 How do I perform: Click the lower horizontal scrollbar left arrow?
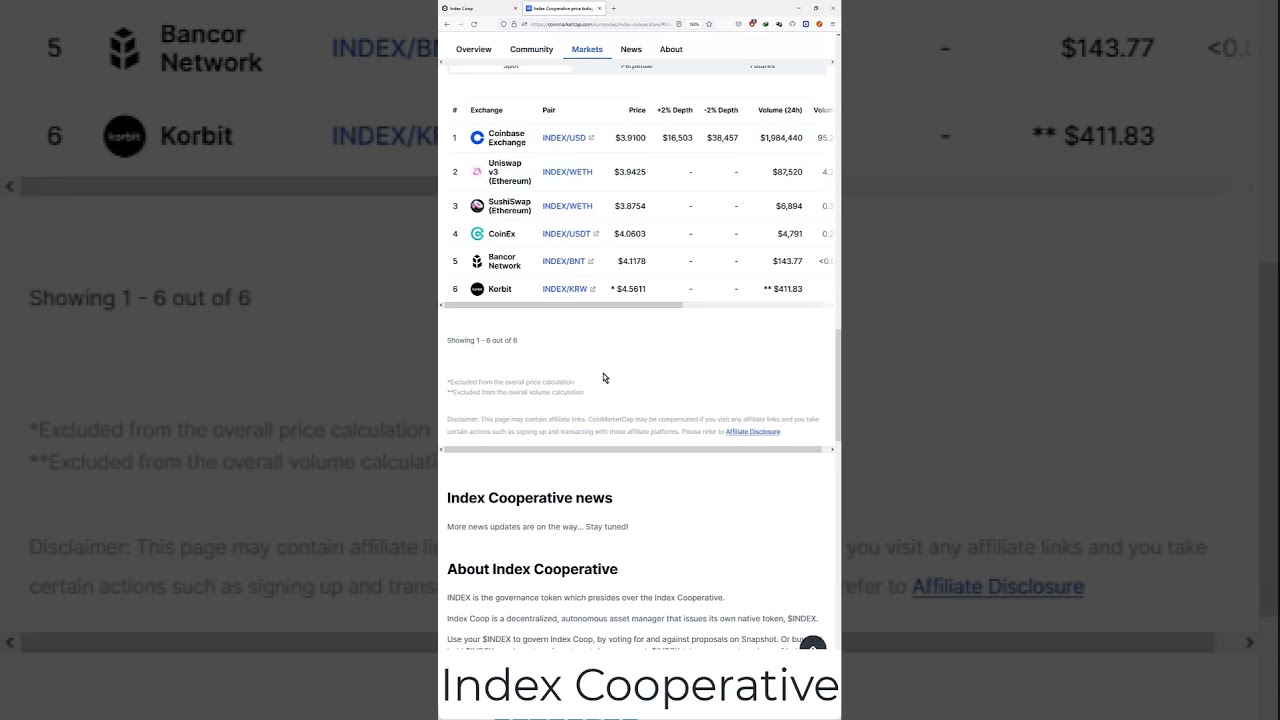pyautogui.click(x=442, y=450)
